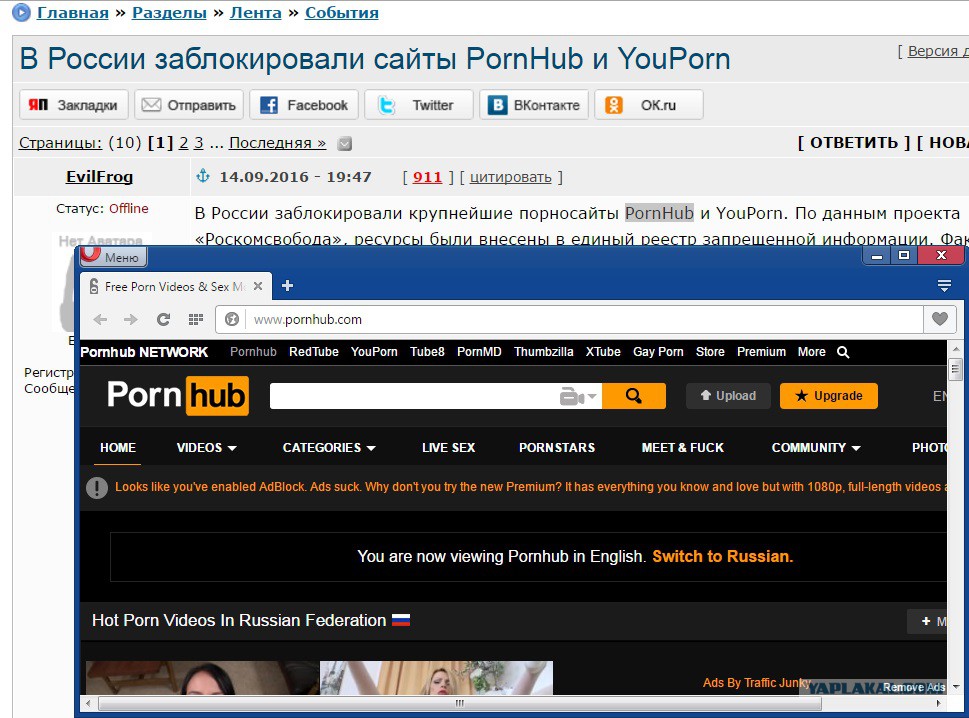
Task: Click the Главная breadcrumb icon in forum page
Action: click(x=21, y=12)
